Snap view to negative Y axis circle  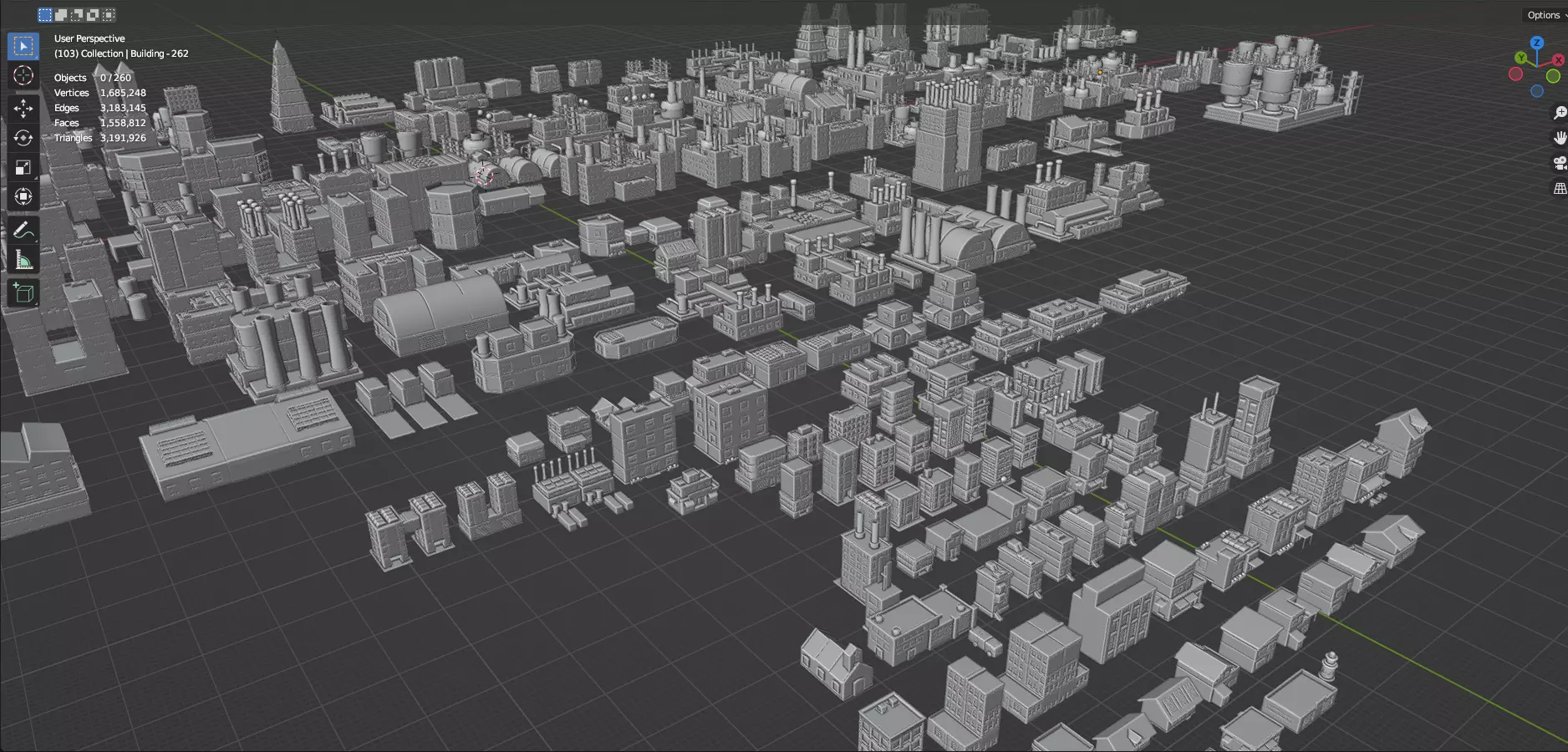(x=1553, y=76)
